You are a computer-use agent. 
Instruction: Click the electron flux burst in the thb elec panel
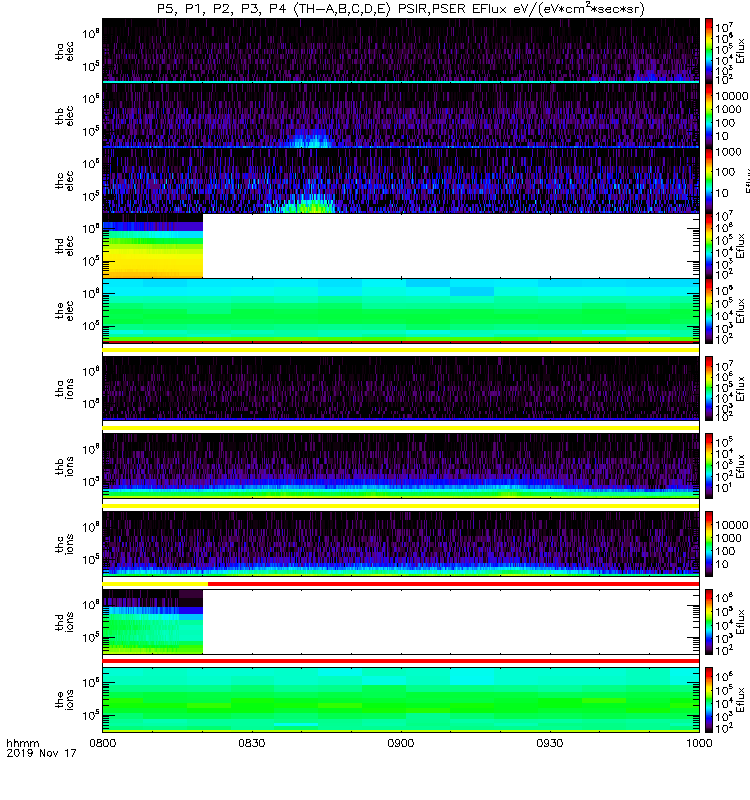[x=311, y=139]
